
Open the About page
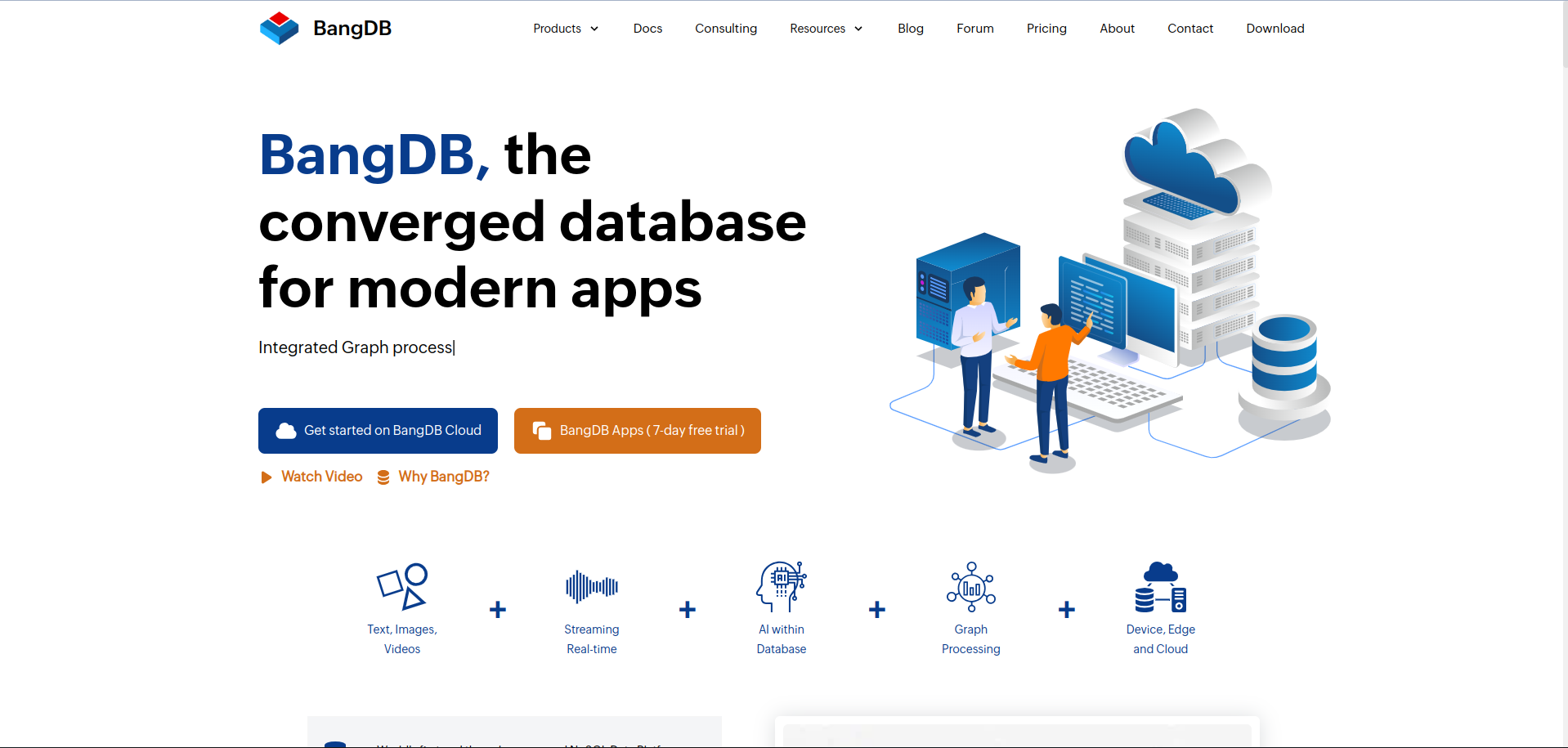1117,29
